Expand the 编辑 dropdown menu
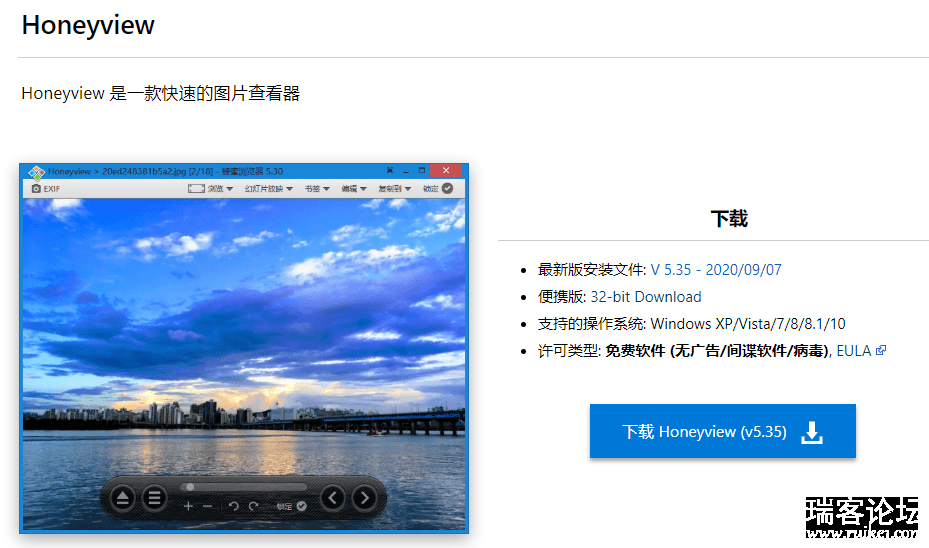929x548 pixels. (x=354, y=188)
